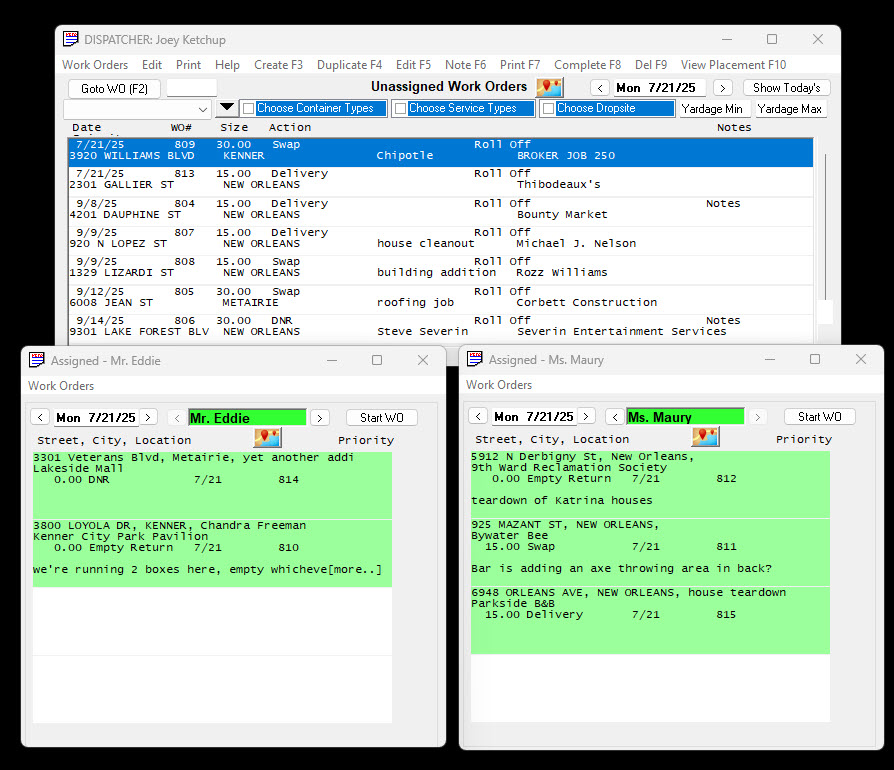This screenshot has width=894, height=770.
Task: Click Start WO in Mr. Eddie window
Action: [381, 418]
